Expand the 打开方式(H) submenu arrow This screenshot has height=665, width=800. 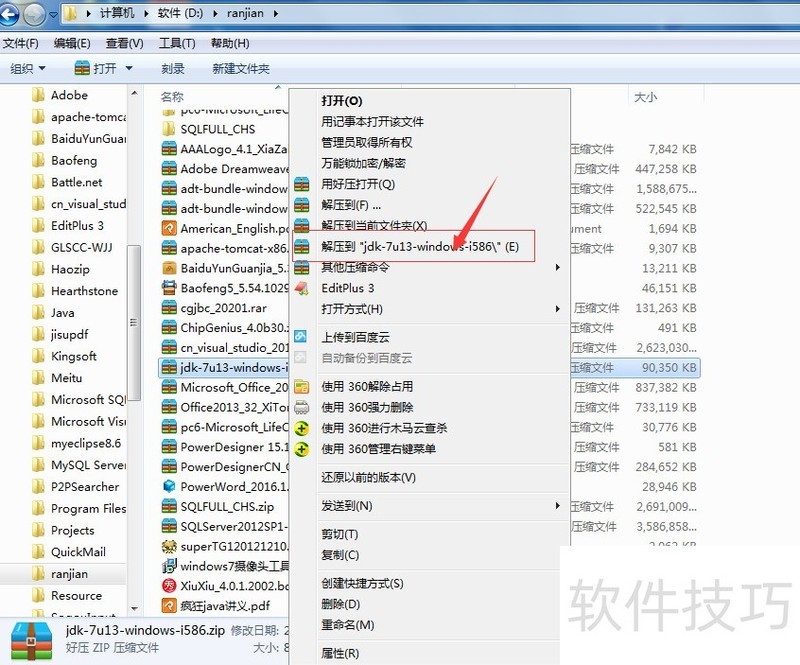(558, 309)
